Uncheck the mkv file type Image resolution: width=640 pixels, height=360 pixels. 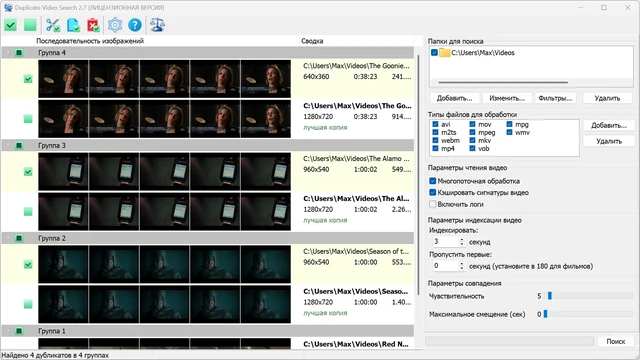click(472, 140)
